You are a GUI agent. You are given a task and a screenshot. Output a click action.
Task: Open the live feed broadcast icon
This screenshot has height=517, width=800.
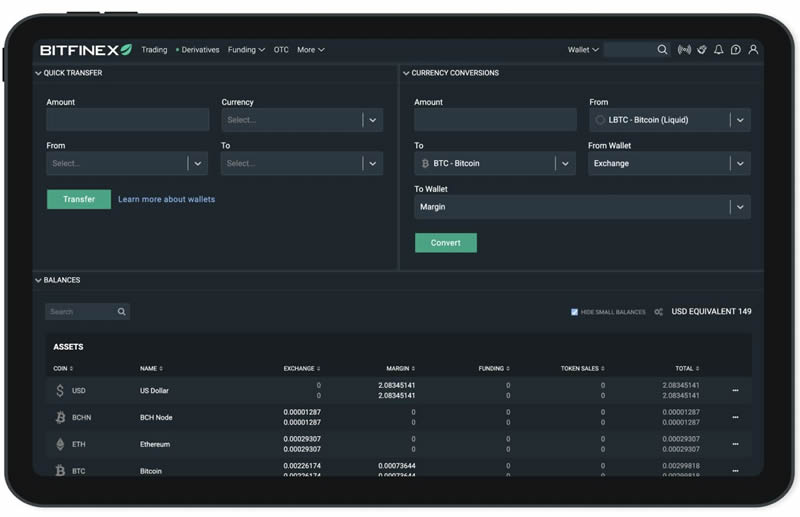[x=684, y=50]
